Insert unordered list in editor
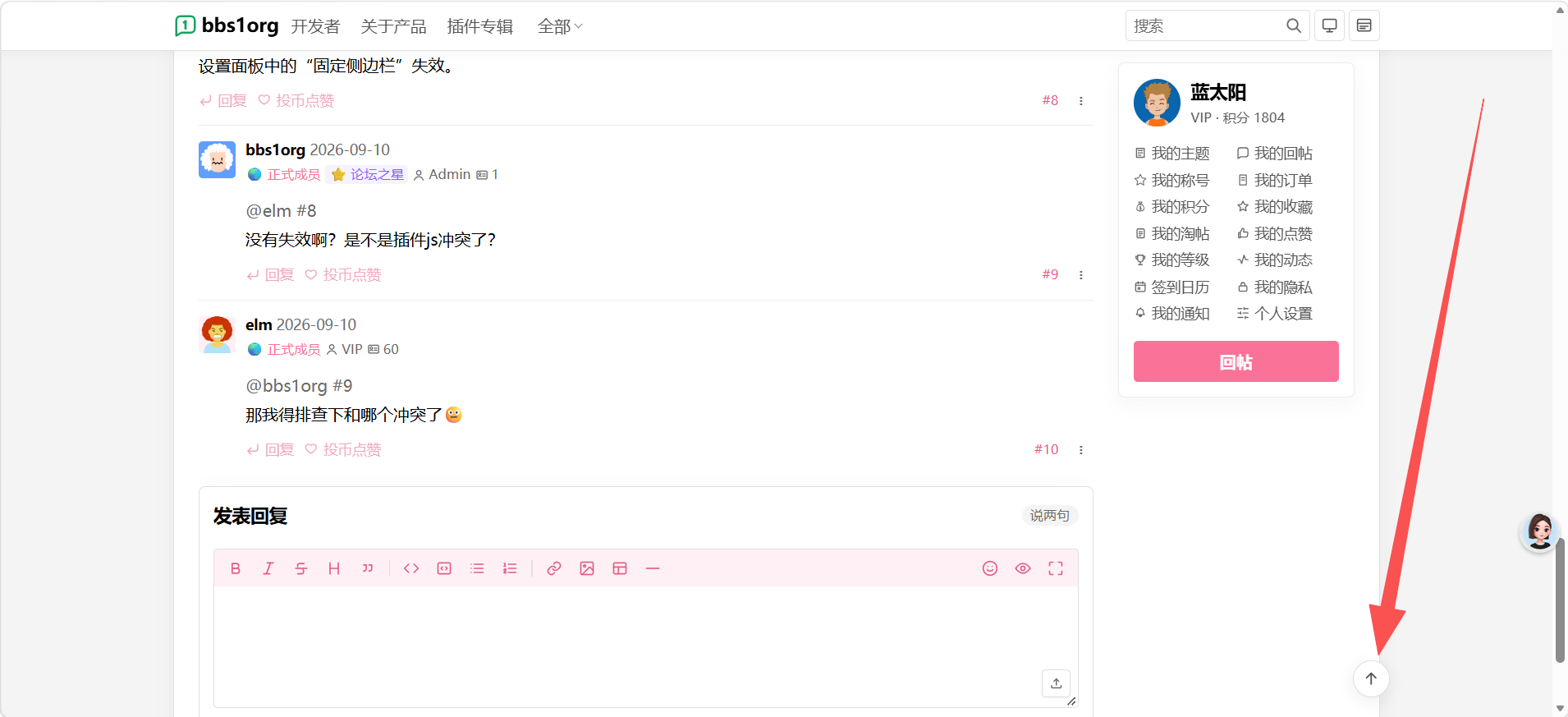Viewport: 1568px width, 717px height. (477, 568)
